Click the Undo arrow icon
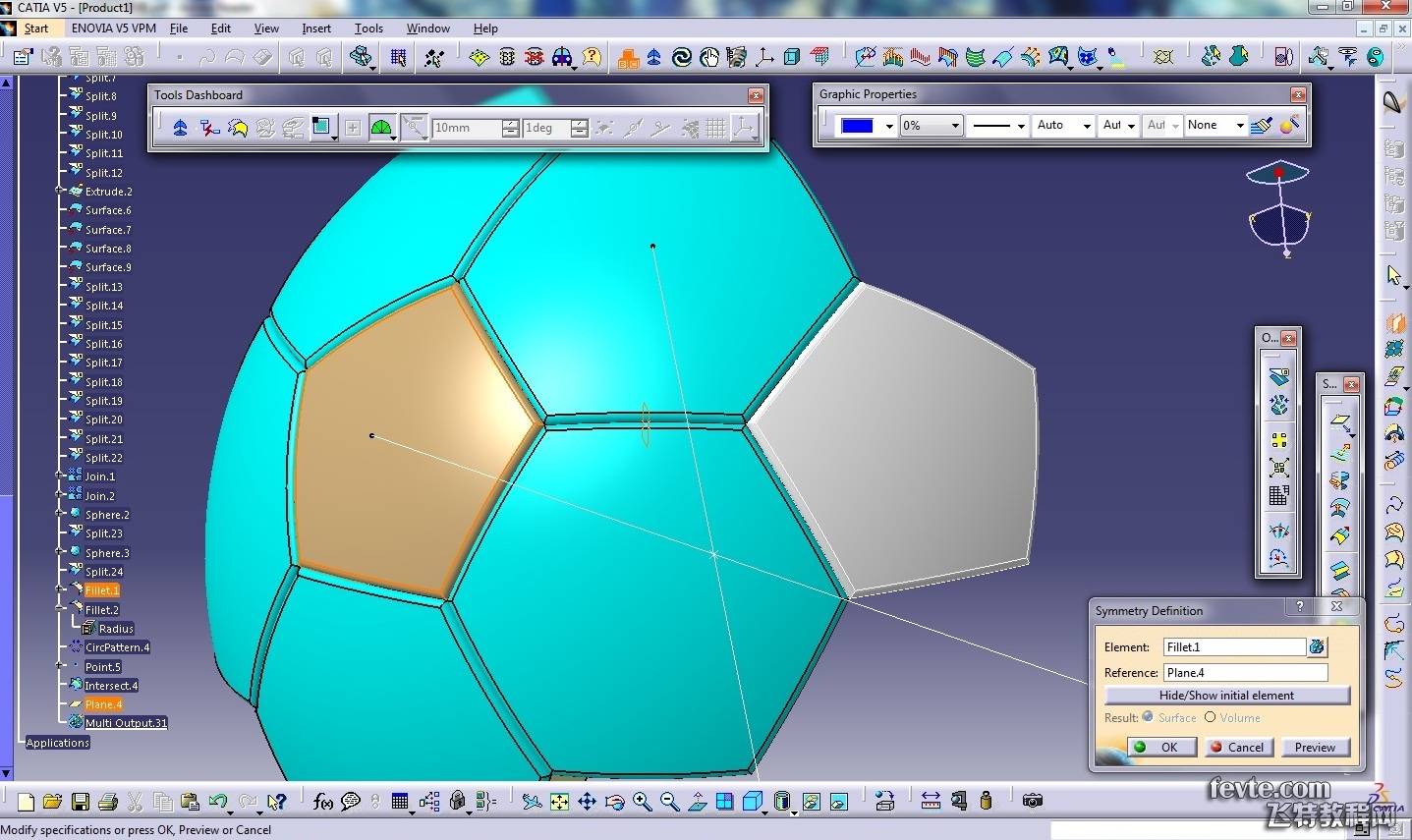 pyautogui.click(x=218, y=802)
